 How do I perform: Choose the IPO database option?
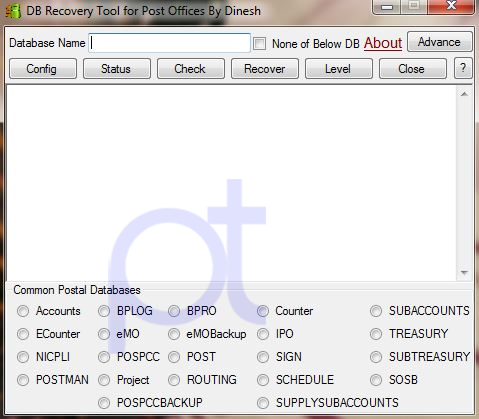point(263,334)
